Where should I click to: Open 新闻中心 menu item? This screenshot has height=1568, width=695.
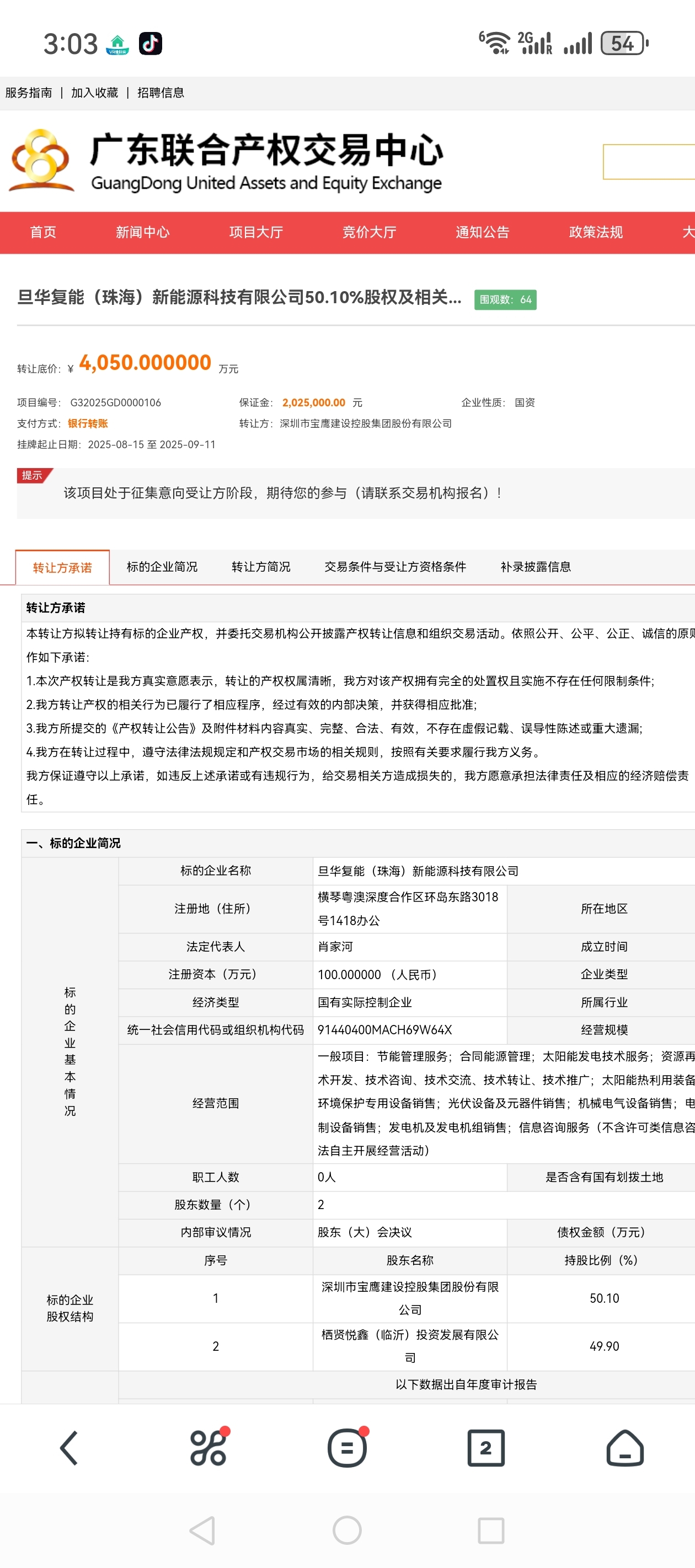tap(142, 232)
